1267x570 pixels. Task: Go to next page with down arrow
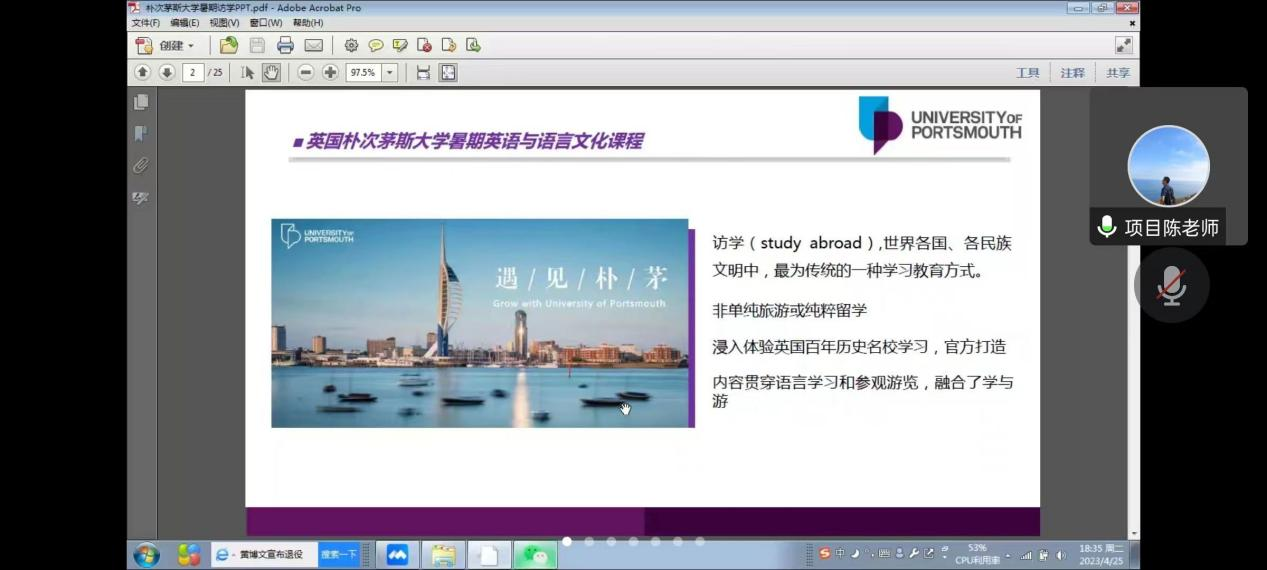tap(166, 72)
